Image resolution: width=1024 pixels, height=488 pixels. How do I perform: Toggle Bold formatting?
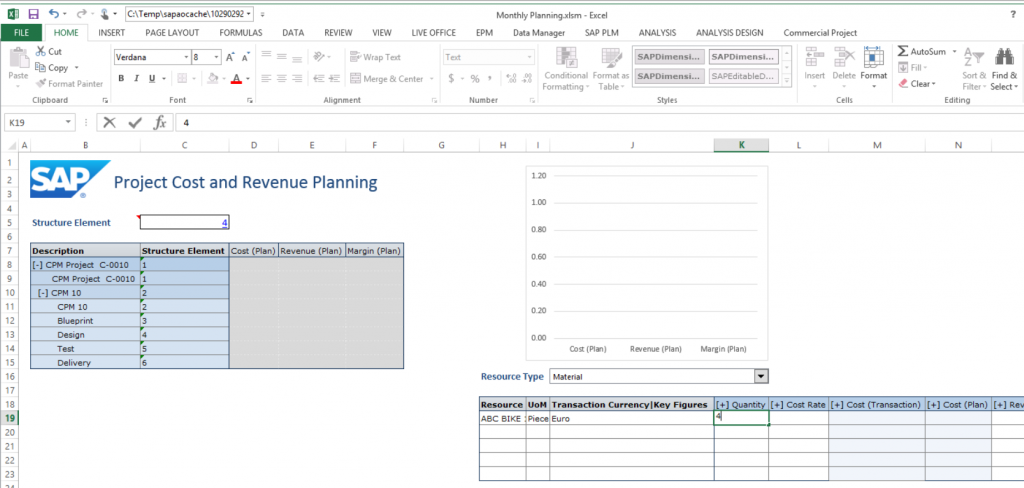click(x=121, y=79)
